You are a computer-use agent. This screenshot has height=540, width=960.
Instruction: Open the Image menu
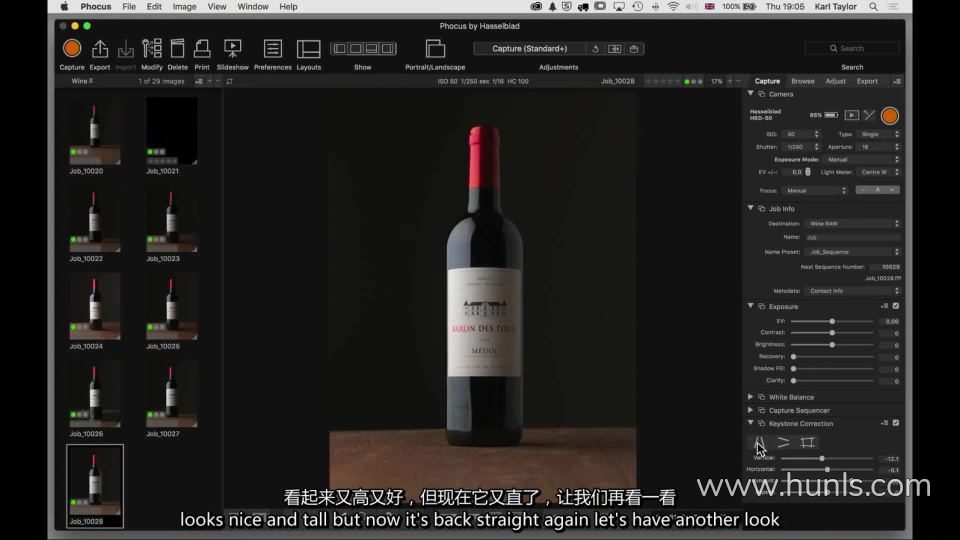pyautogui.click(x=184, y=7)
